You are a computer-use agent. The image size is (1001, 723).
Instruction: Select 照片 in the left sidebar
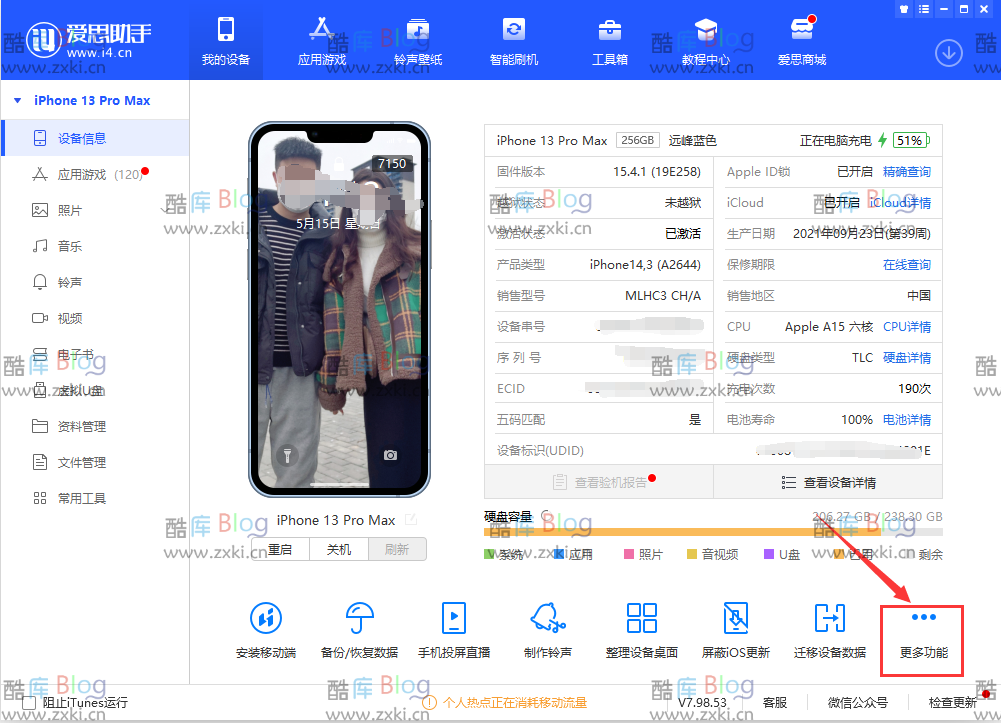[x=70, y=211]
